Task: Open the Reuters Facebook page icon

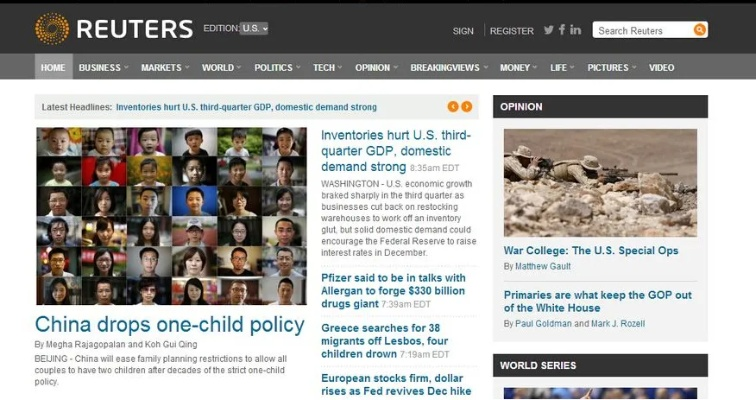Action: [562, 30]
